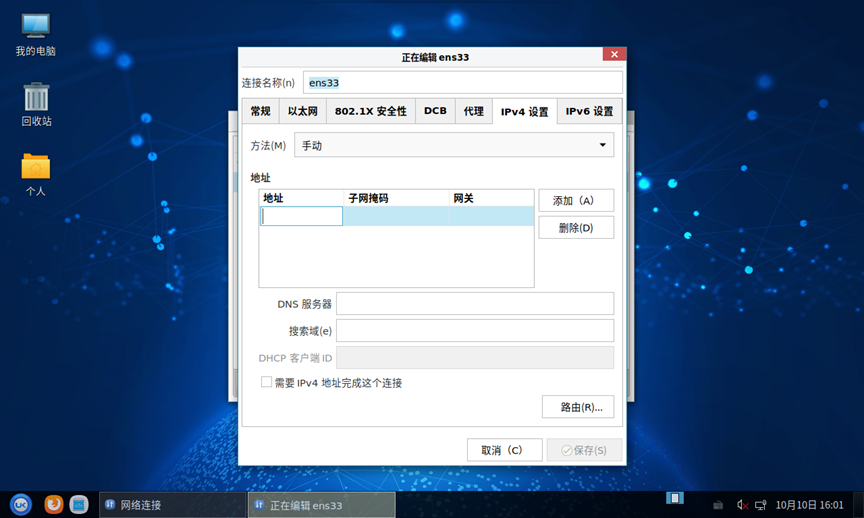864x518 pixels.
Task: Open the 以太网 tab
Action: coord(302,112)
